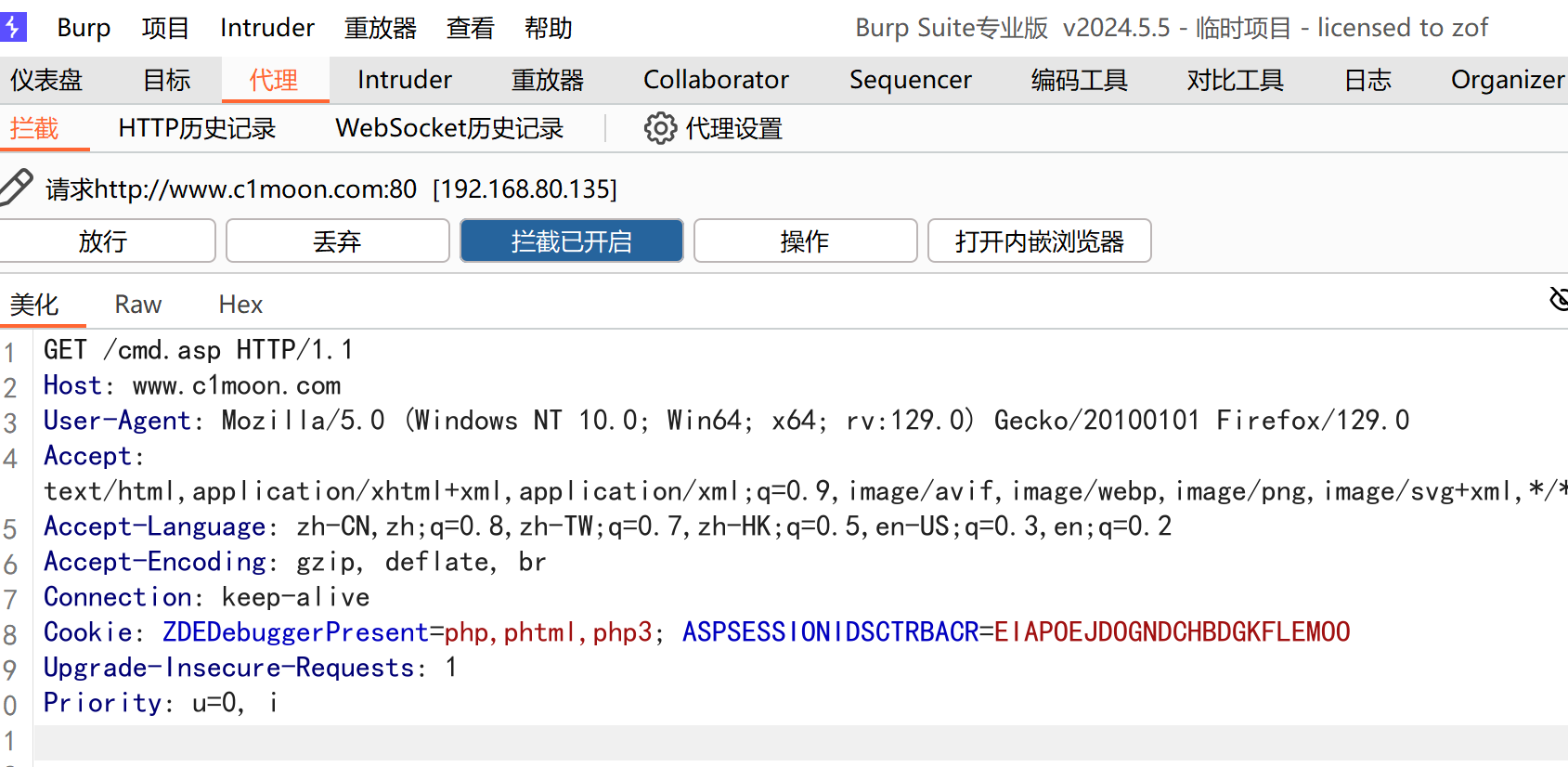This screenshot has height=767, width=1568.
Task: Open the 操作 action button
Action: point(805,241)
